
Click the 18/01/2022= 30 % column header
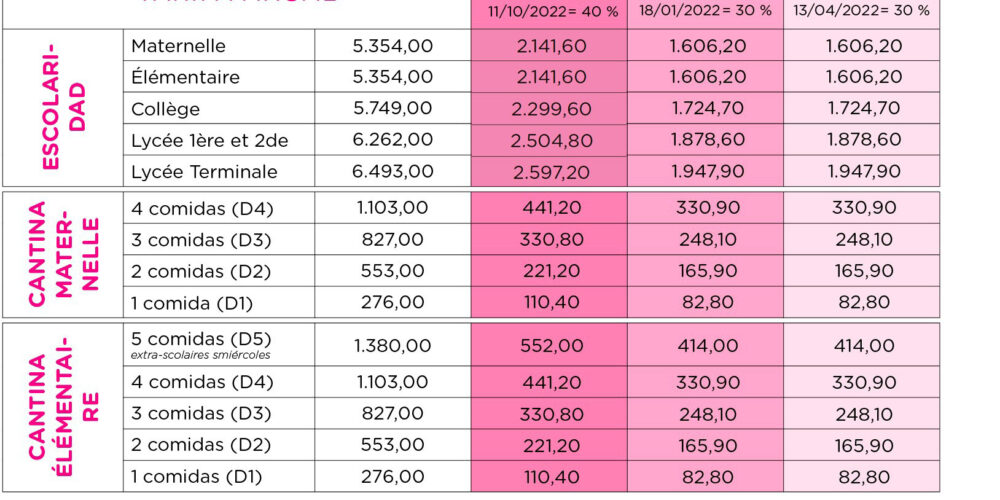pos(705,10)
